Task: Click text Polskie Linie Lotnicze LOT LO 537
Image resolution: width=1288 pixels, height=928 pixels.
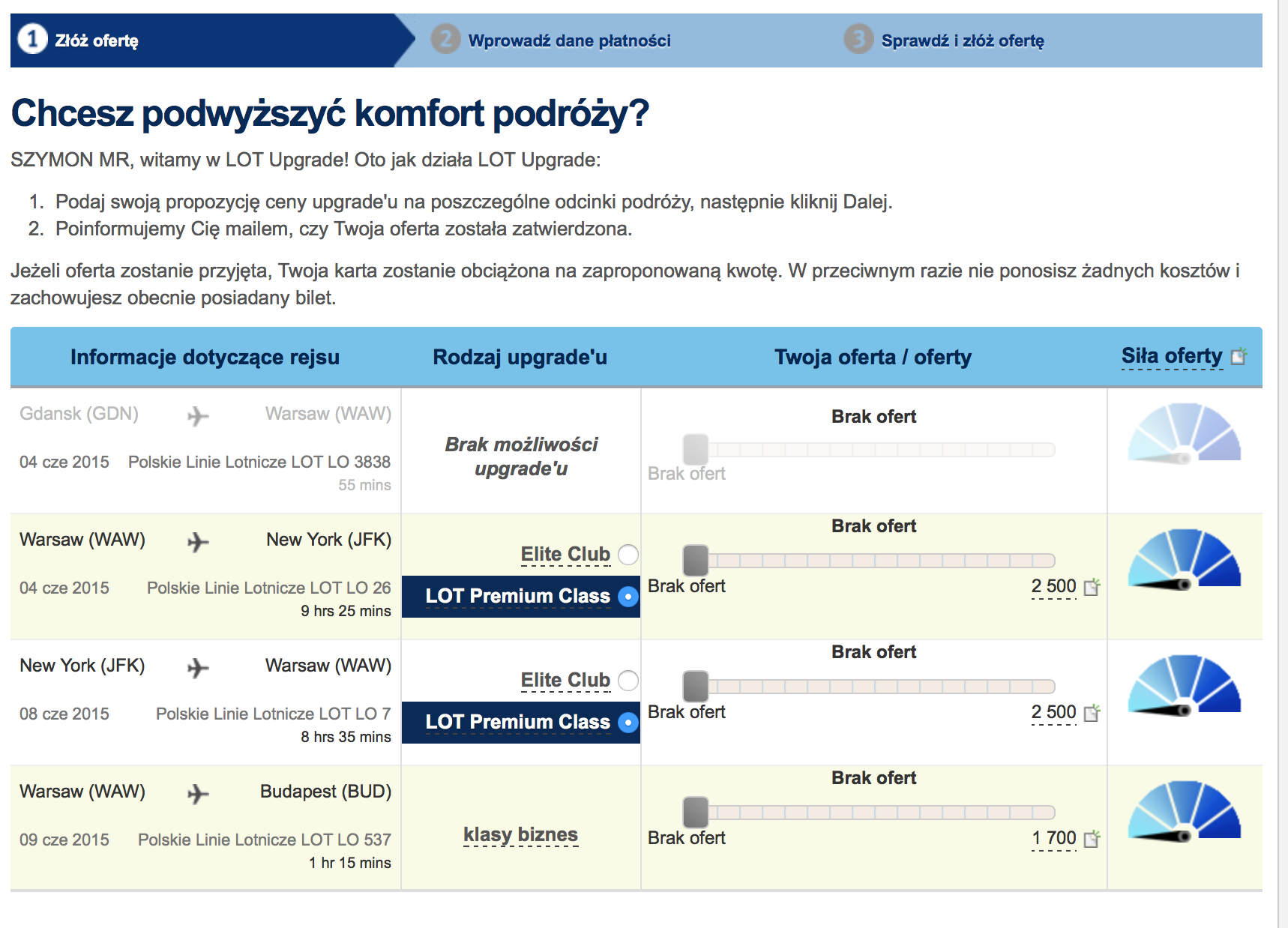Action: tap(265, 840)
